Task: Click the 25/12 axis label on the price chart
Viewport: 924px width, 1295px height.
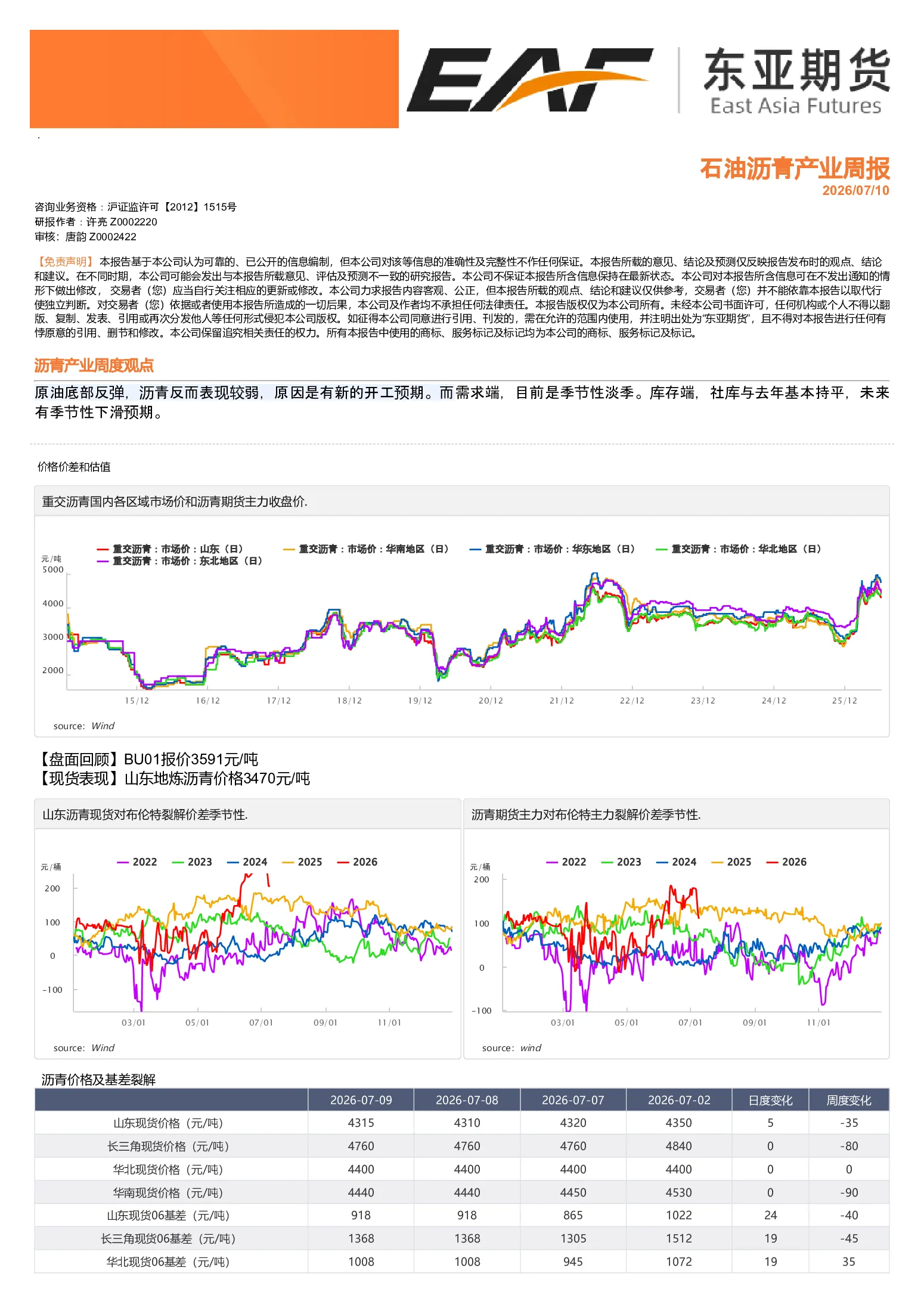Action: coord(844,701)
